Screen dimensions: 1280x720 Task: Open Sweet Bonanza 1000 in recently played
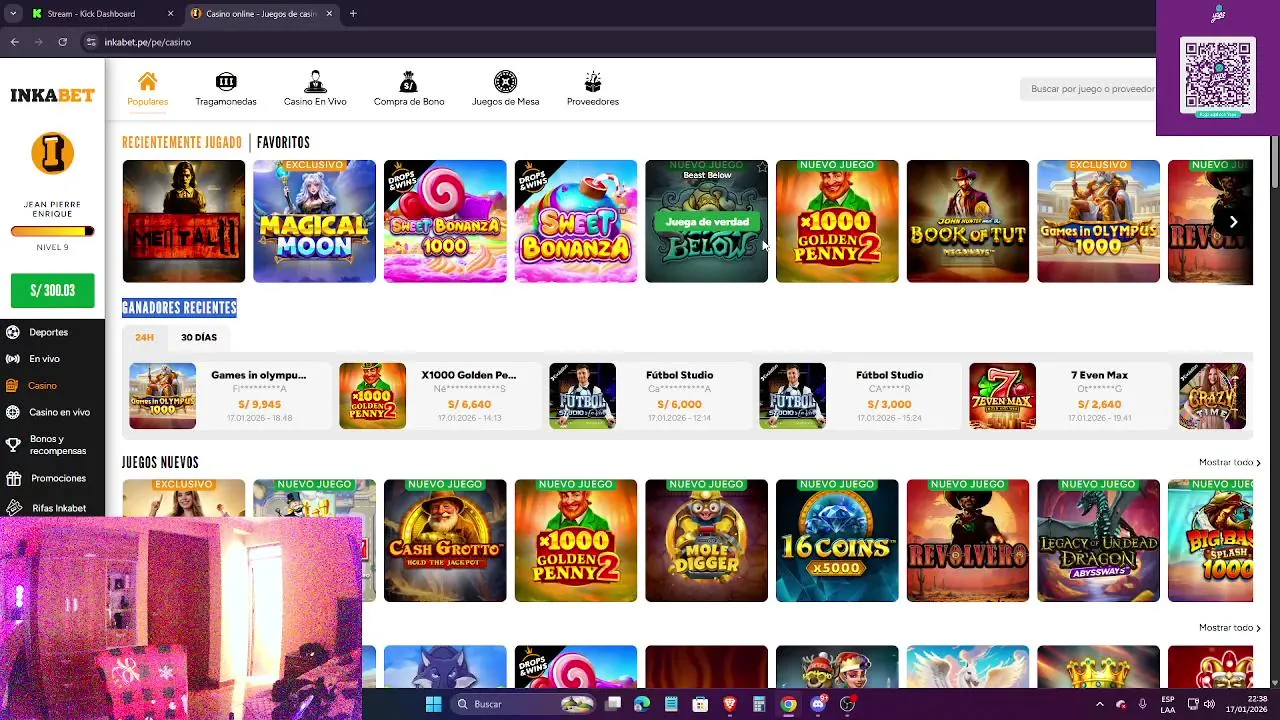445,221
